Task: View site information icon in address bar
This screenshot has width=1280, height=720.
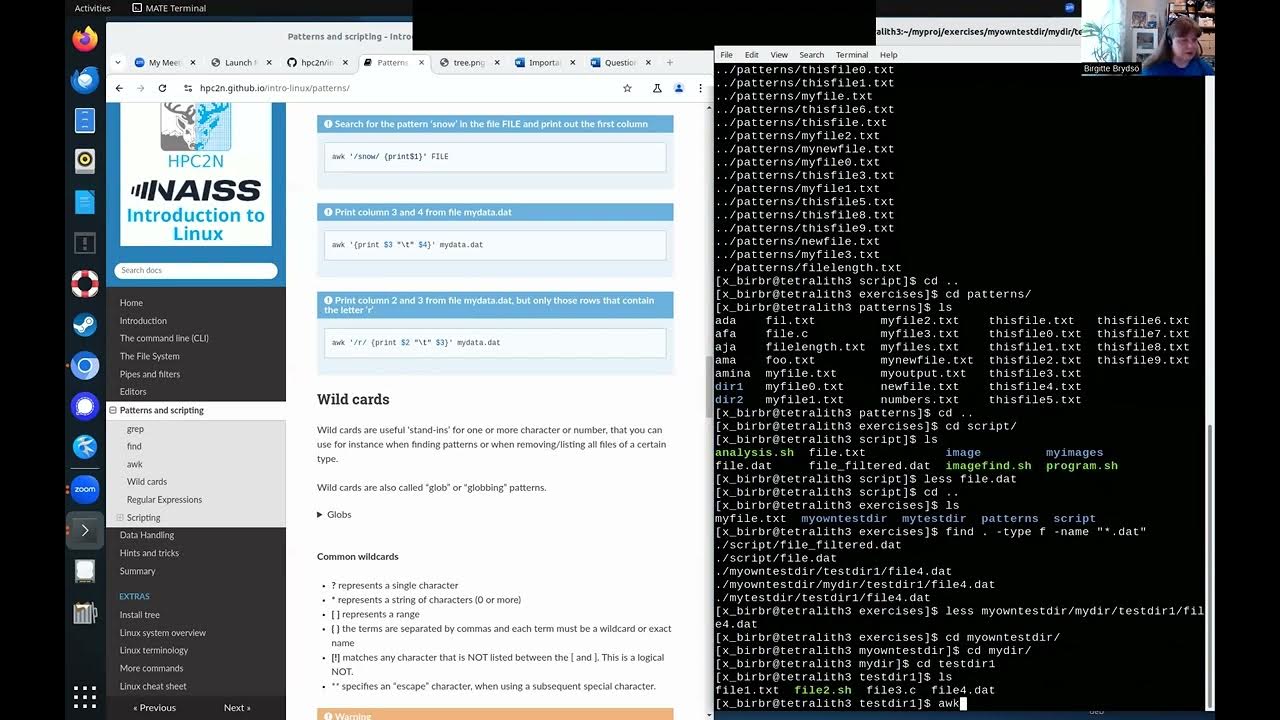Action: click(188, 88)
